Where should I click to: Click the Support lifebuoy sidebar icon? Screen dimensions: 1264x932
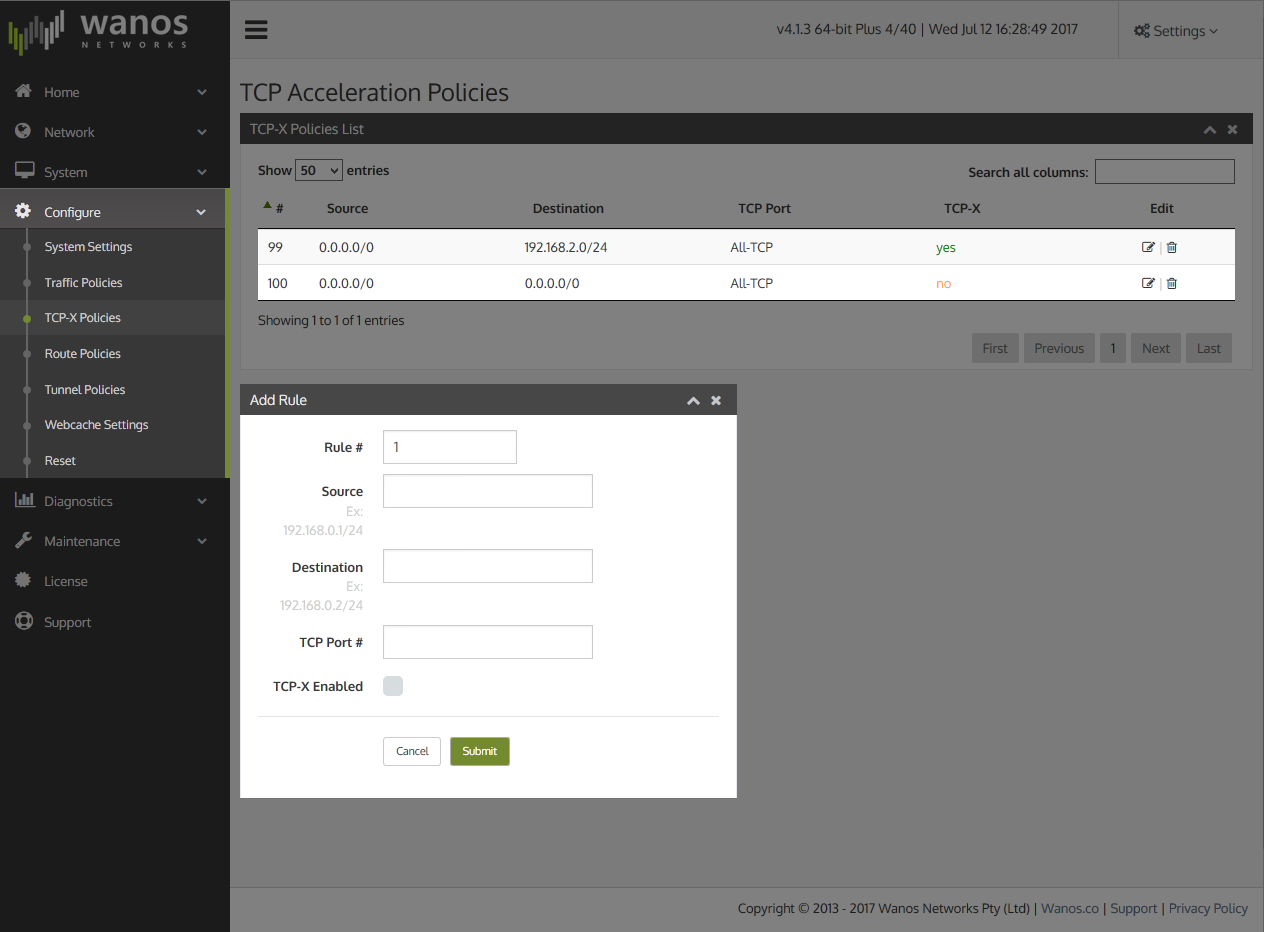[24, 622]
